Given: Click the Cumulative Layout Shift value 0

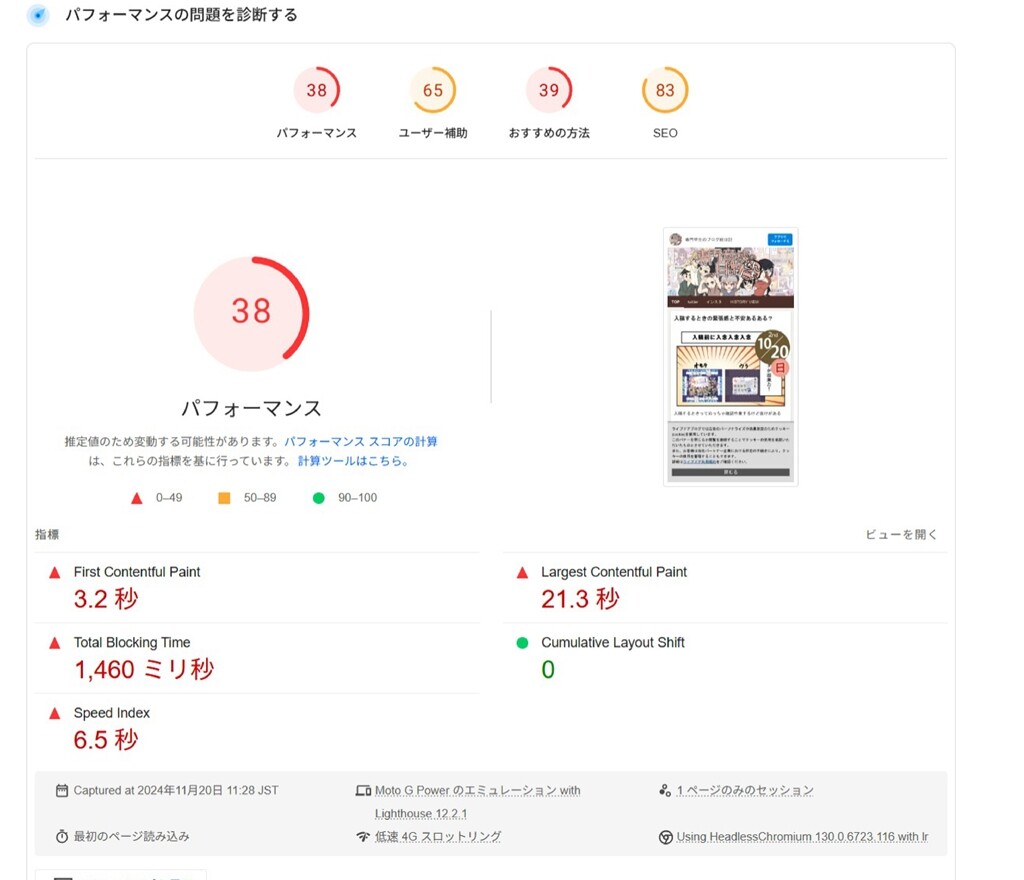Looking at the screenshot, I should pyautogui.click(x=548, y=669).
